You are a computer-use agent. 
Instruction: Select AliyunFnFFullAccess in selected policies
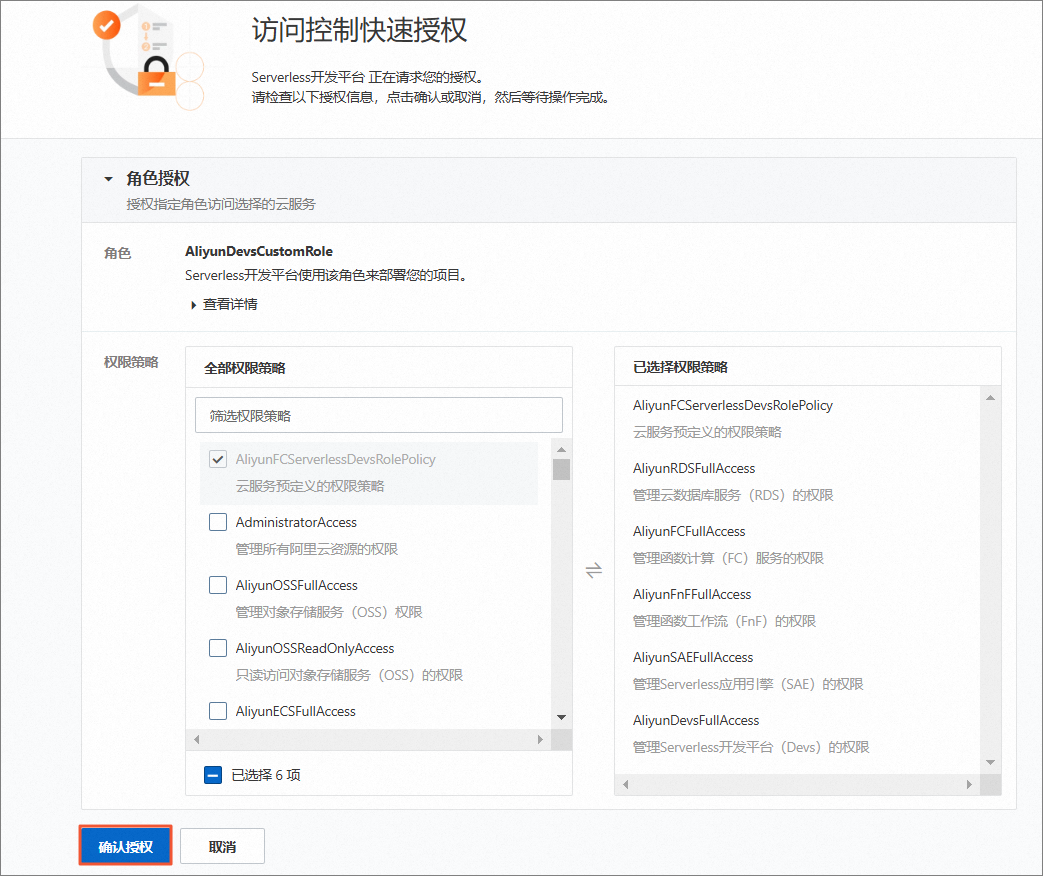pos(692,594)
